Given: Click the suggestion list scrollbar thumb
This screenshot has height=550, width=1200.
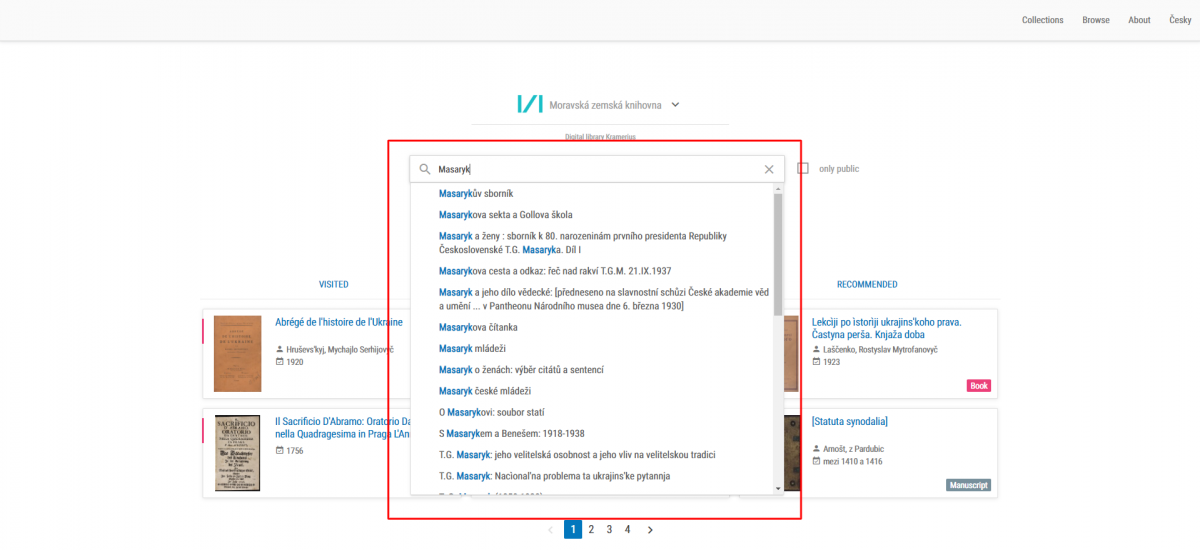Looking at the screenshot, I should 779,255.
